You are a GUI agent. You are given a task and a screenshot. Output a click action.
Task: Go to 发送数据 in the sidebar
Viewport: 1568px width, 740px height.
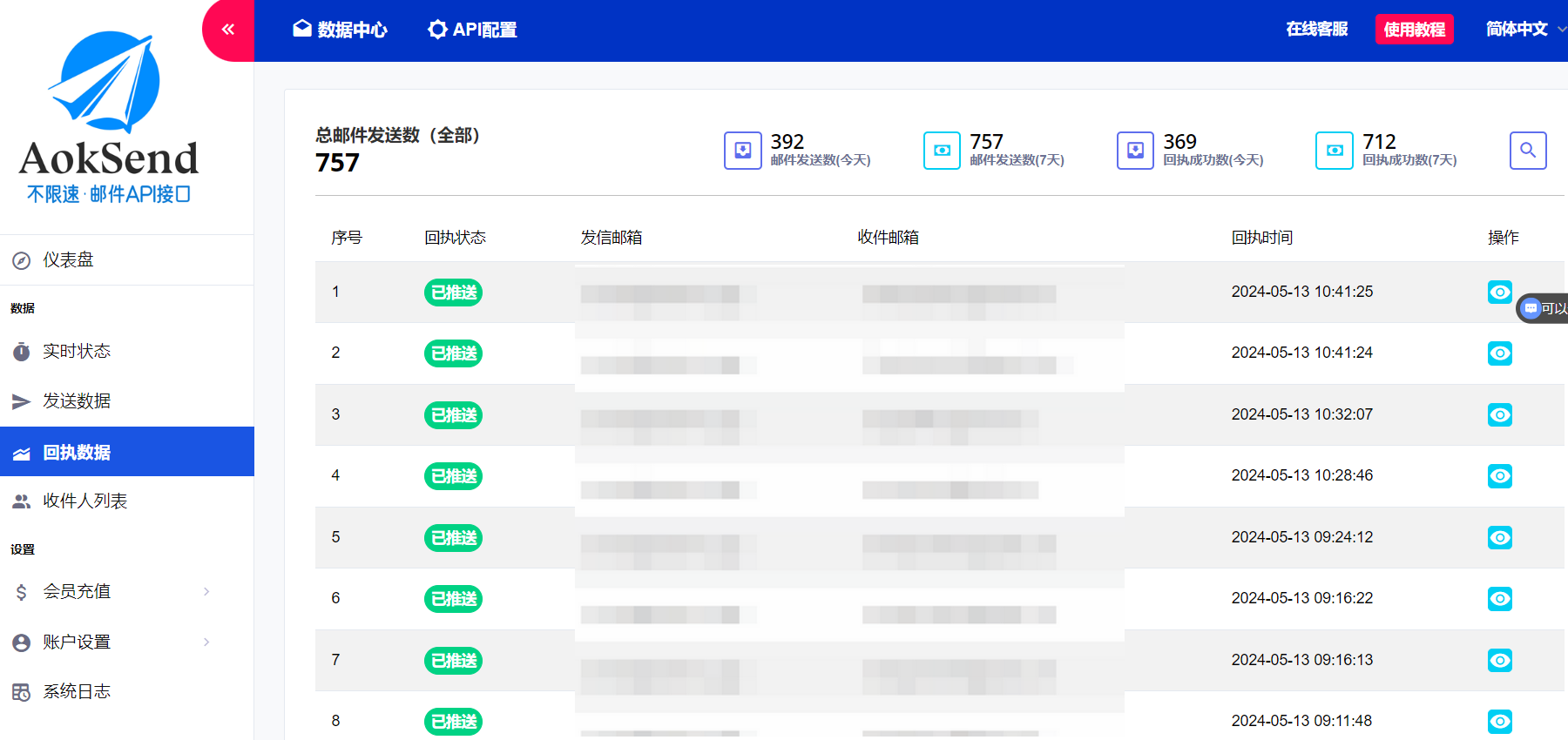[x=77, y=401]
